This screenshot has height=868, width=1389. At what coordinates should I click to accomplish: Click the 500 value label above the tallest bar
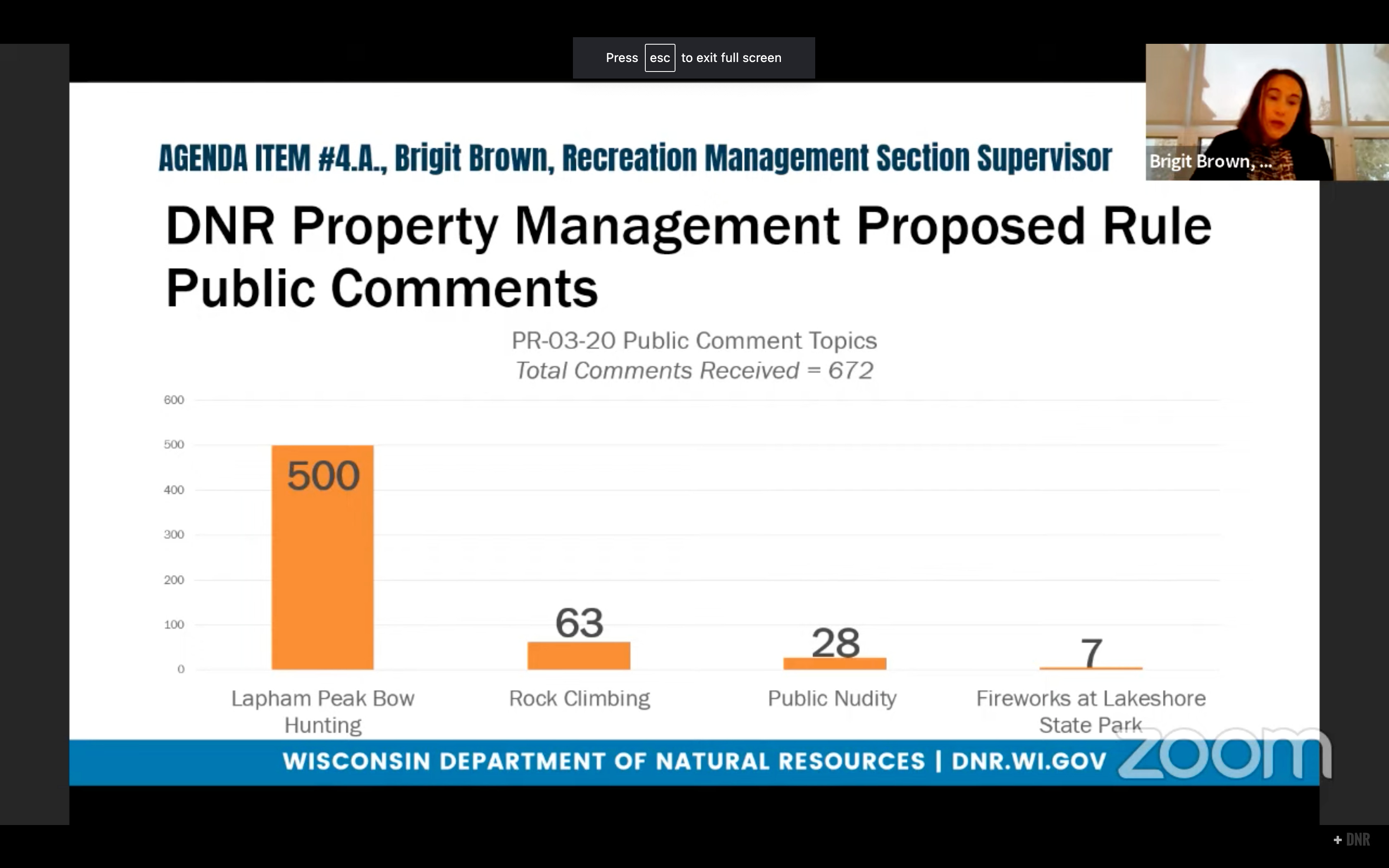[x=322, y=475]
